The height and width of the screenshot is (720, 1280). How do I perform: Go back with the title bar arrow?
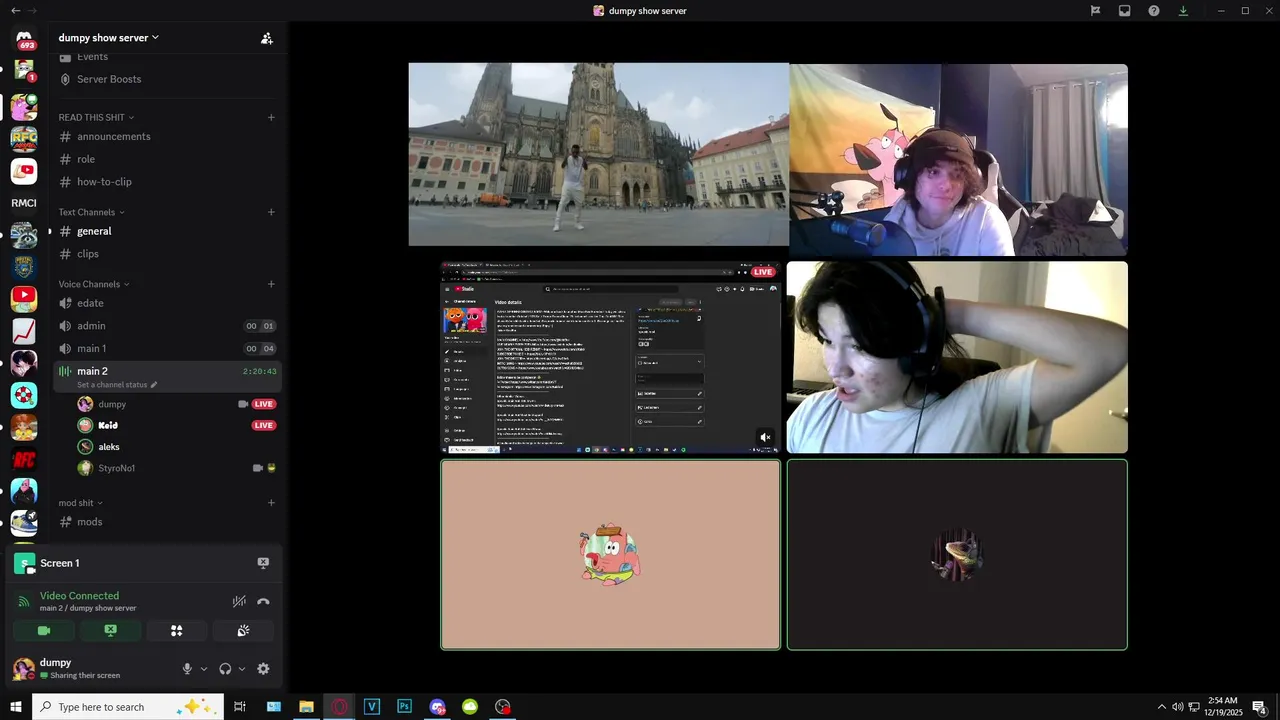click(15, 11)
